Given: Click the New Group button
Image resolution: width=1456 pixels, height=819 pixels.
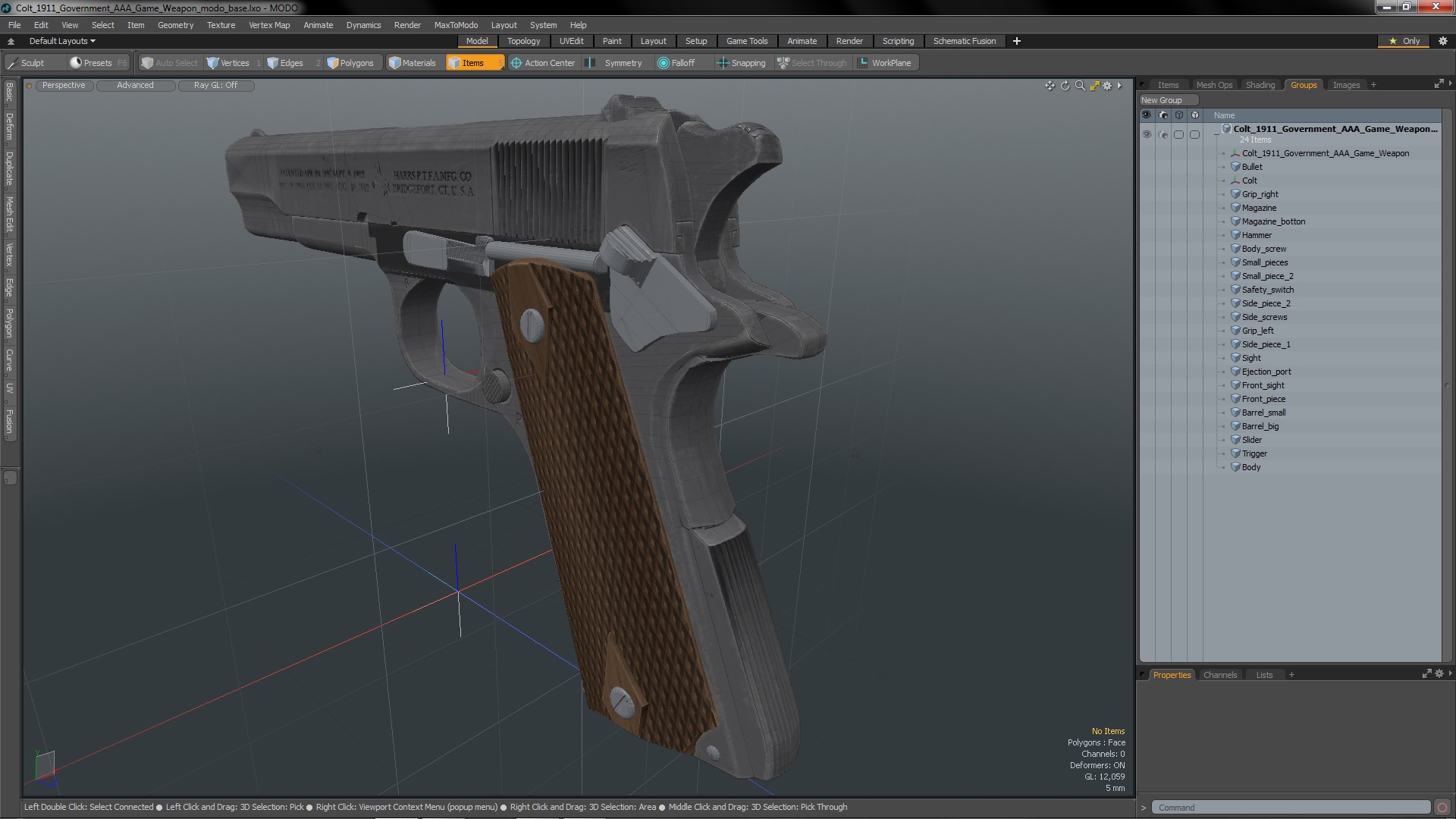Looking at the screenshot, I should pyautogui.click(x=1168, y=100).
